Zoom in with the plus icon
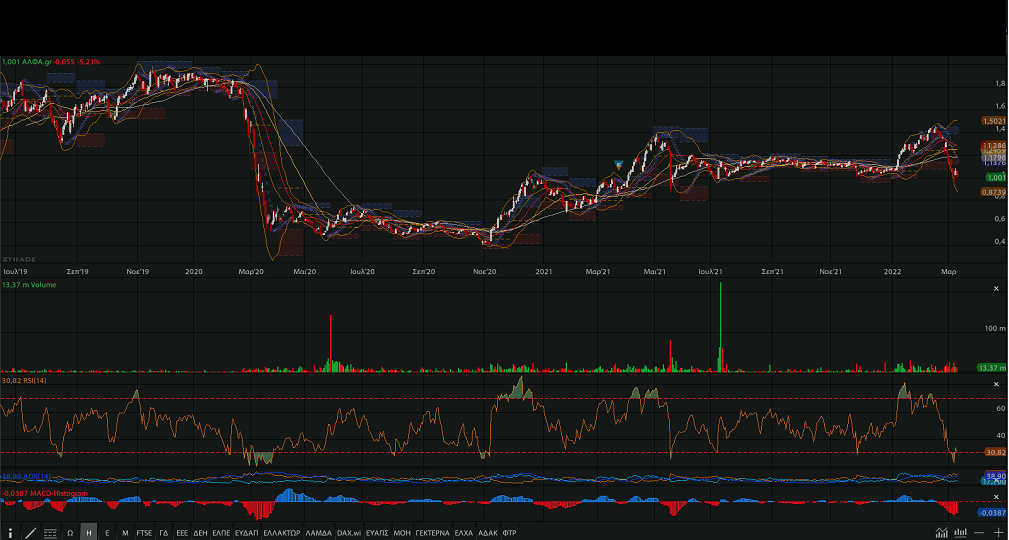 point(997,533)
